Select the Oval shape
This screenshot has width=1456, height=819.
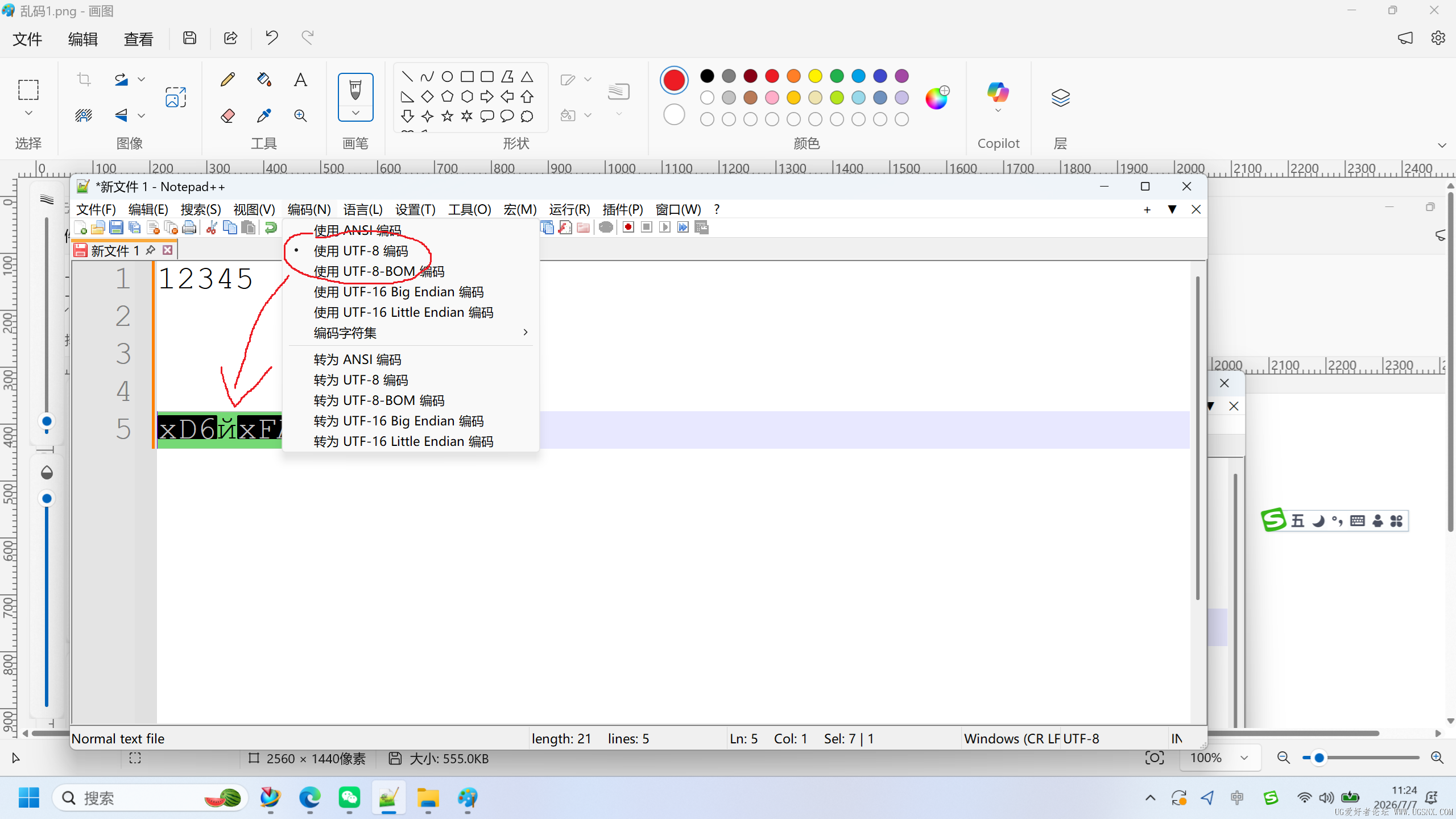pos(447,76)
